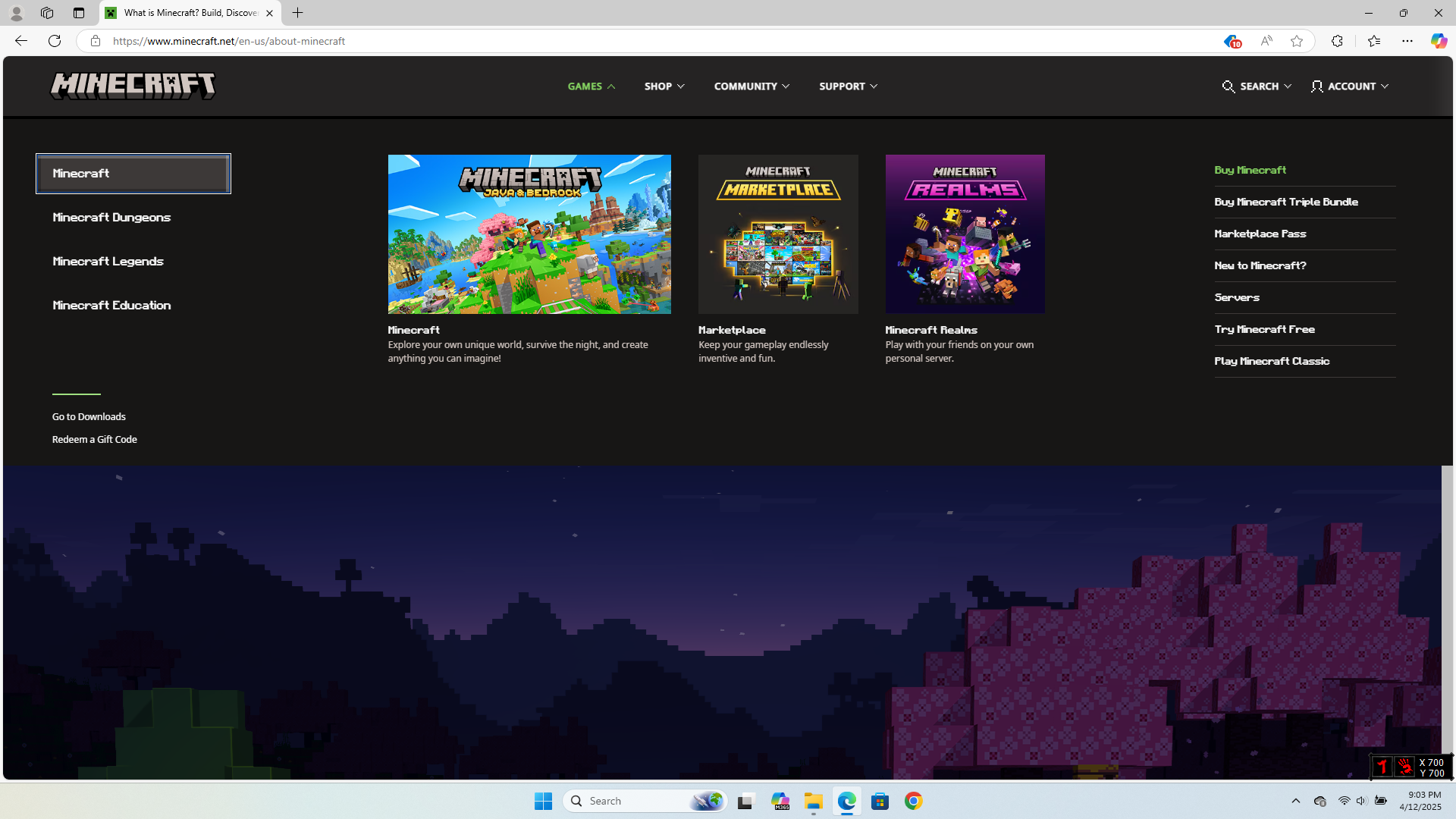Select Minecraft in games list
This screenshot has height=819, width=1456.
(133, 174)
